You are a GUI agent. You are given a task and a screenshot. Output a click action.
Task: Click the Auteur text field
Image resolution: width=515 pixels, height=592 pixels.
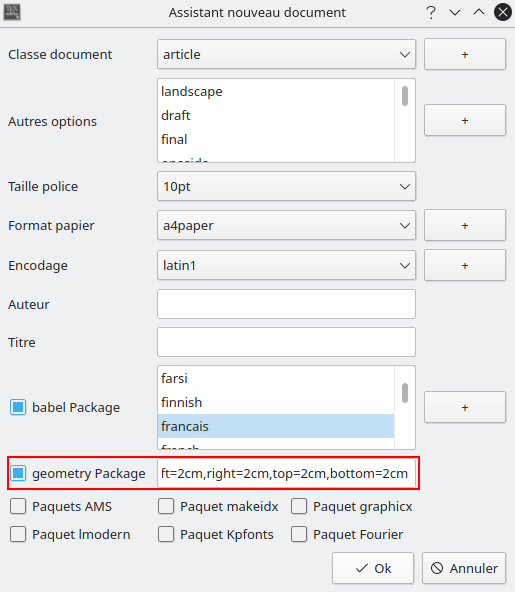tap(286, 304)
